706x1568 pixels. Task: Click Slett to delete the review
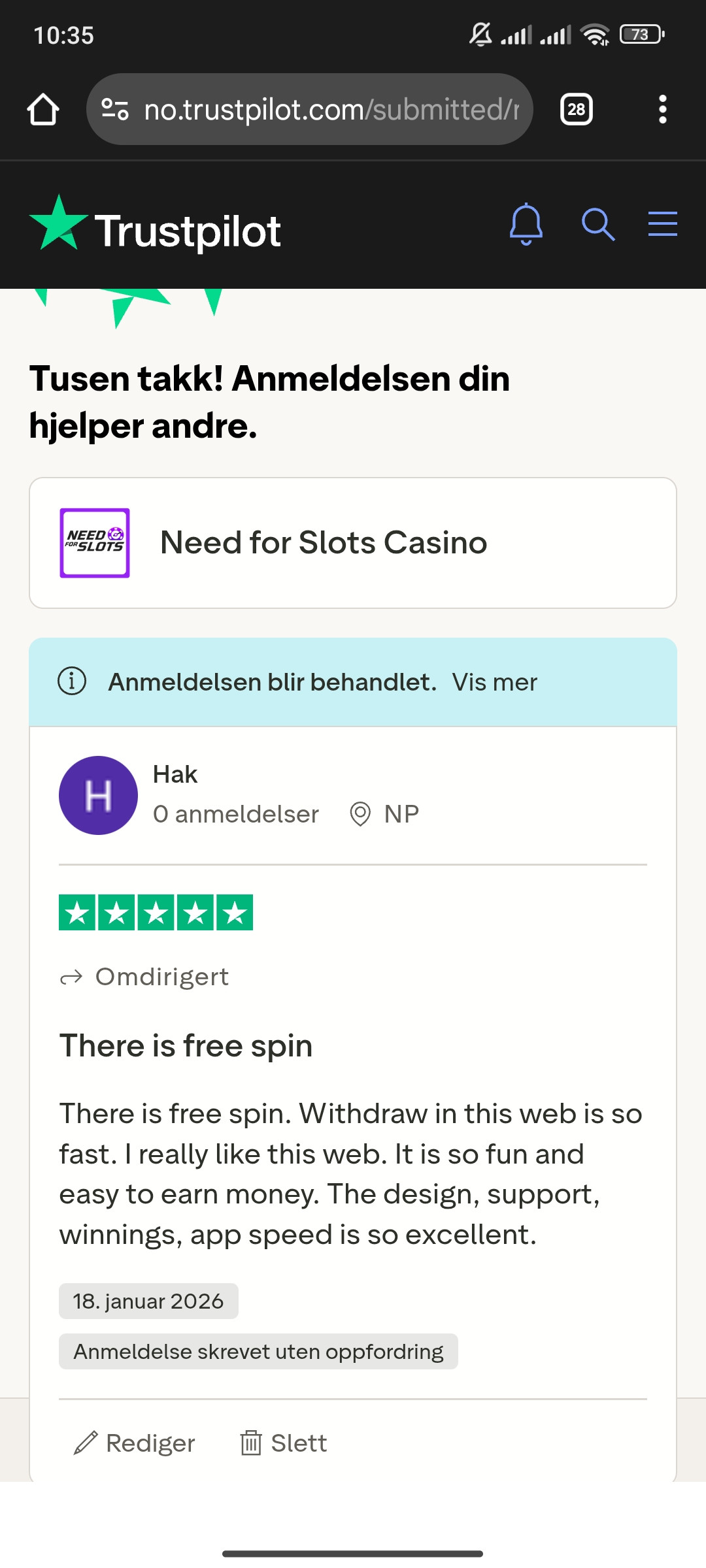coord(284,1443)
